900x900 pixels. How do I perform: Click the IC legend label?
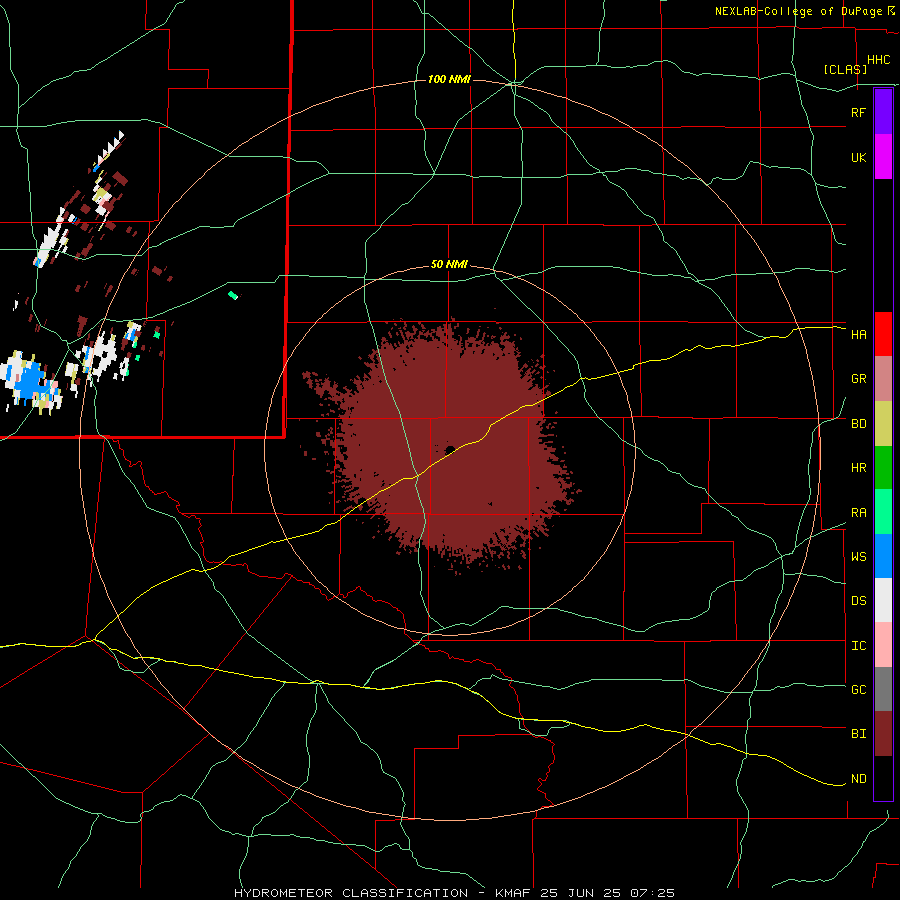tap(858, 646)
